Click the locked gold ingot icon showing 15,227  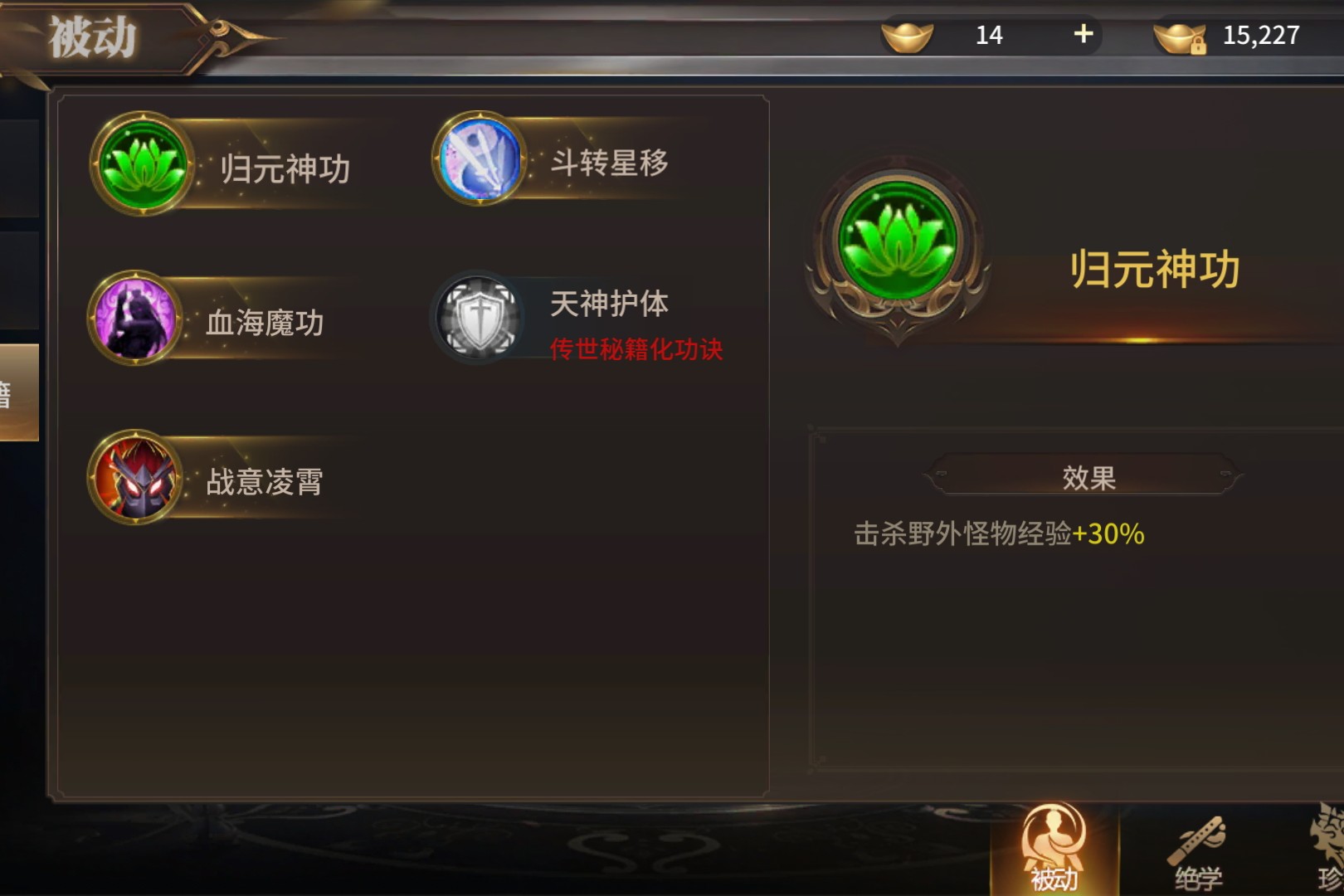tap(1180, 37)
